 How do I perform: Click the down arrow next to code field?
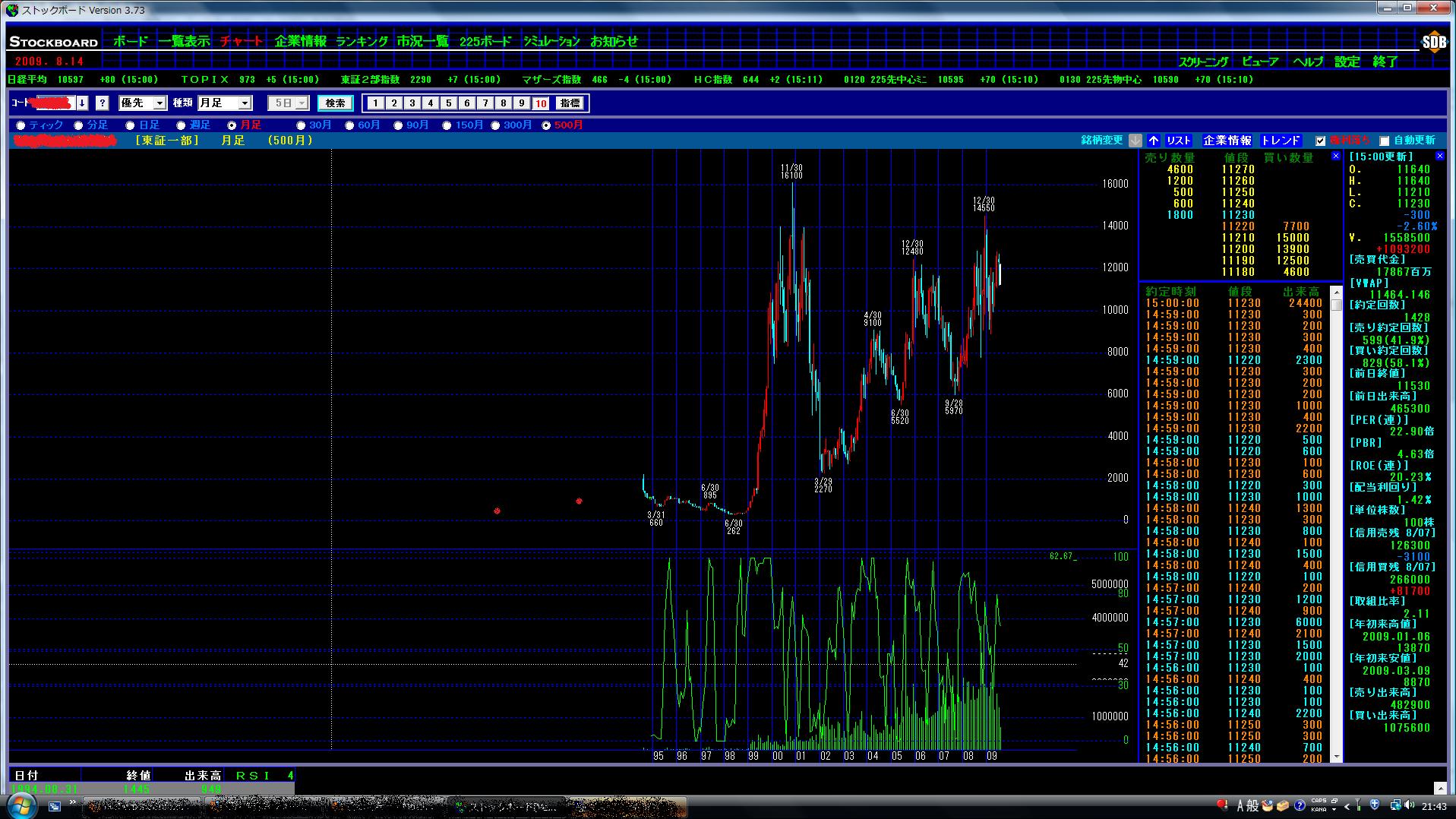point(82,103)
